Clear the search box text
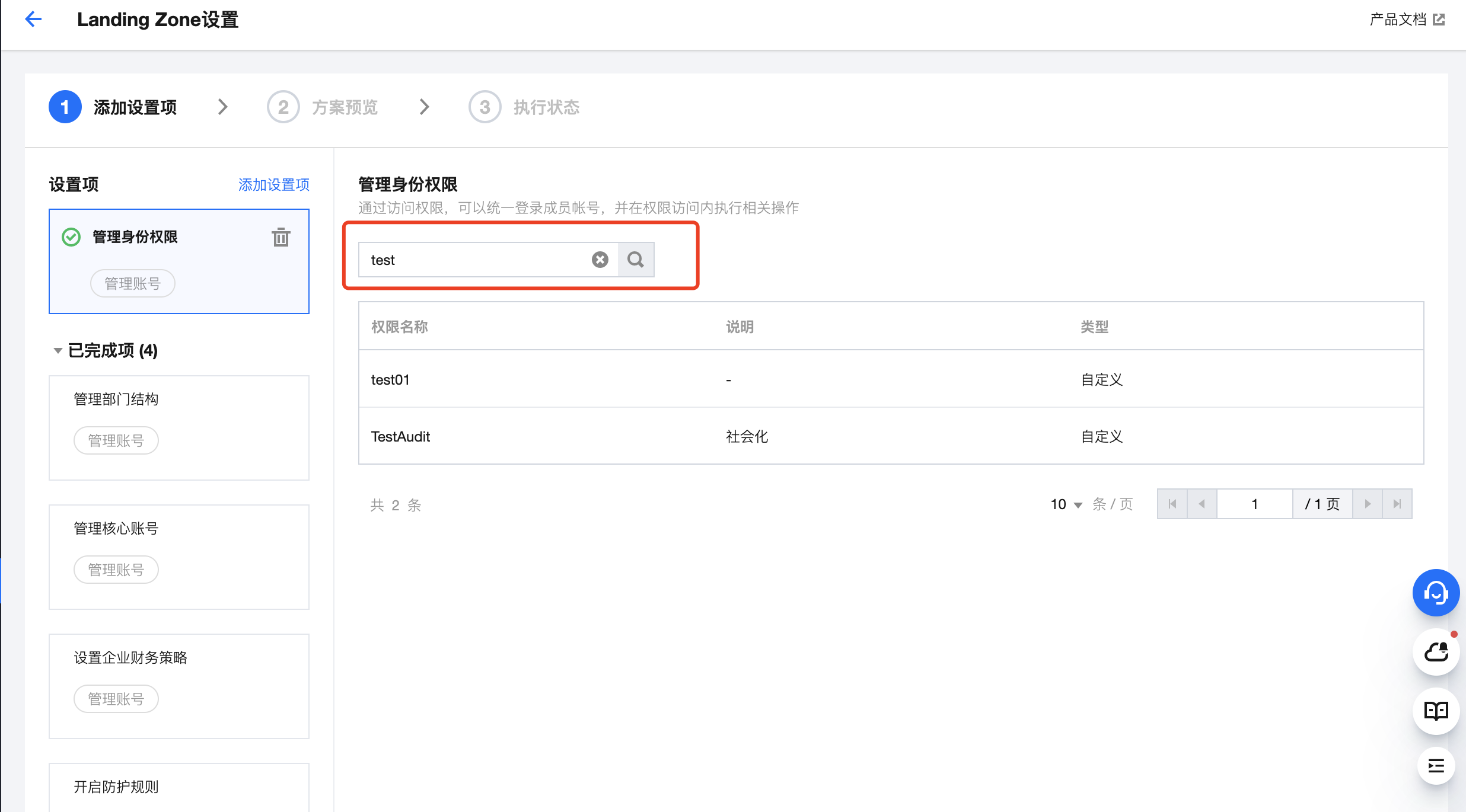The image size is (1466, 812). [600, 260]
